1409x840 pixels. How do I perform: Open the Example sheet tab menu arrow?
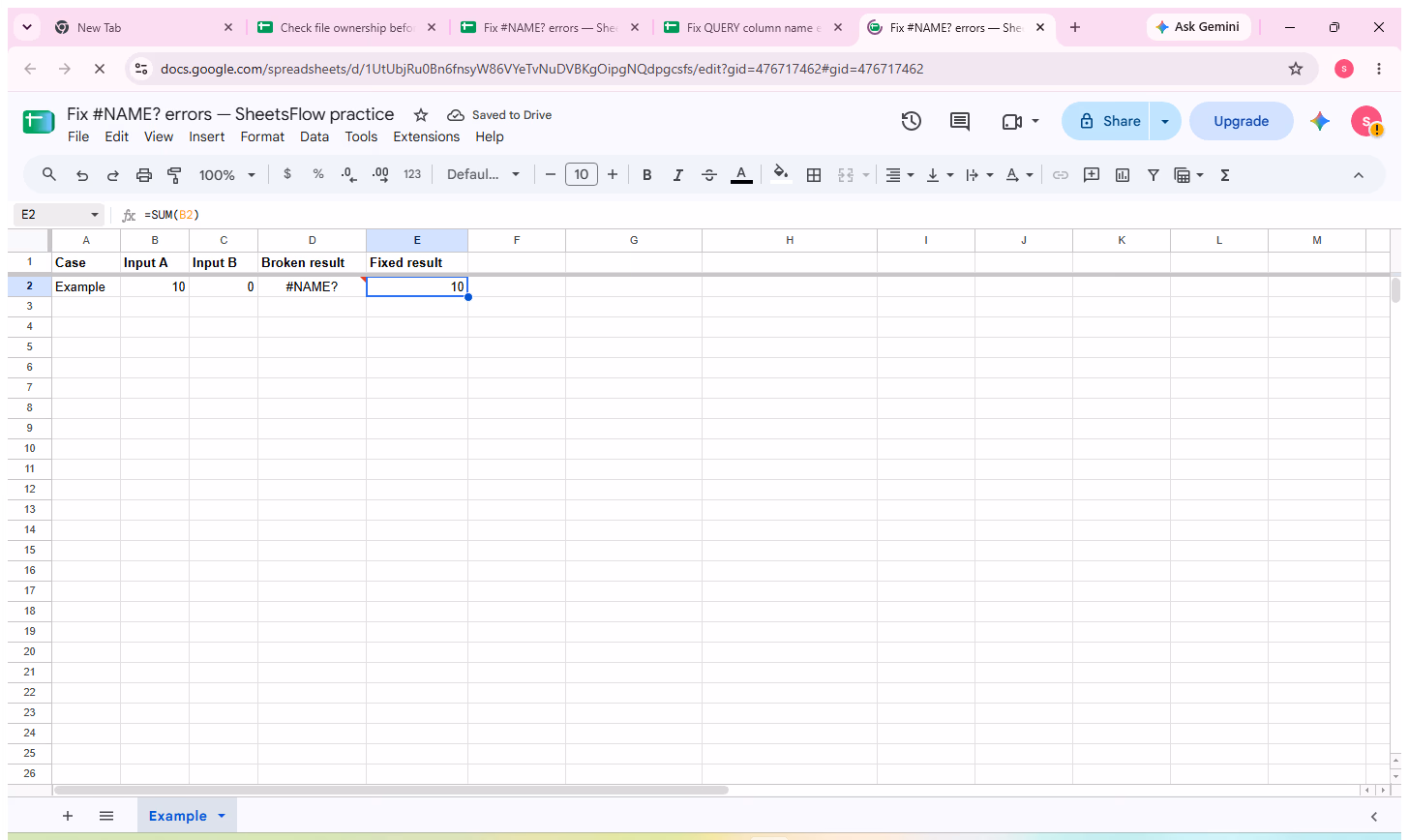tap(222, 816)
